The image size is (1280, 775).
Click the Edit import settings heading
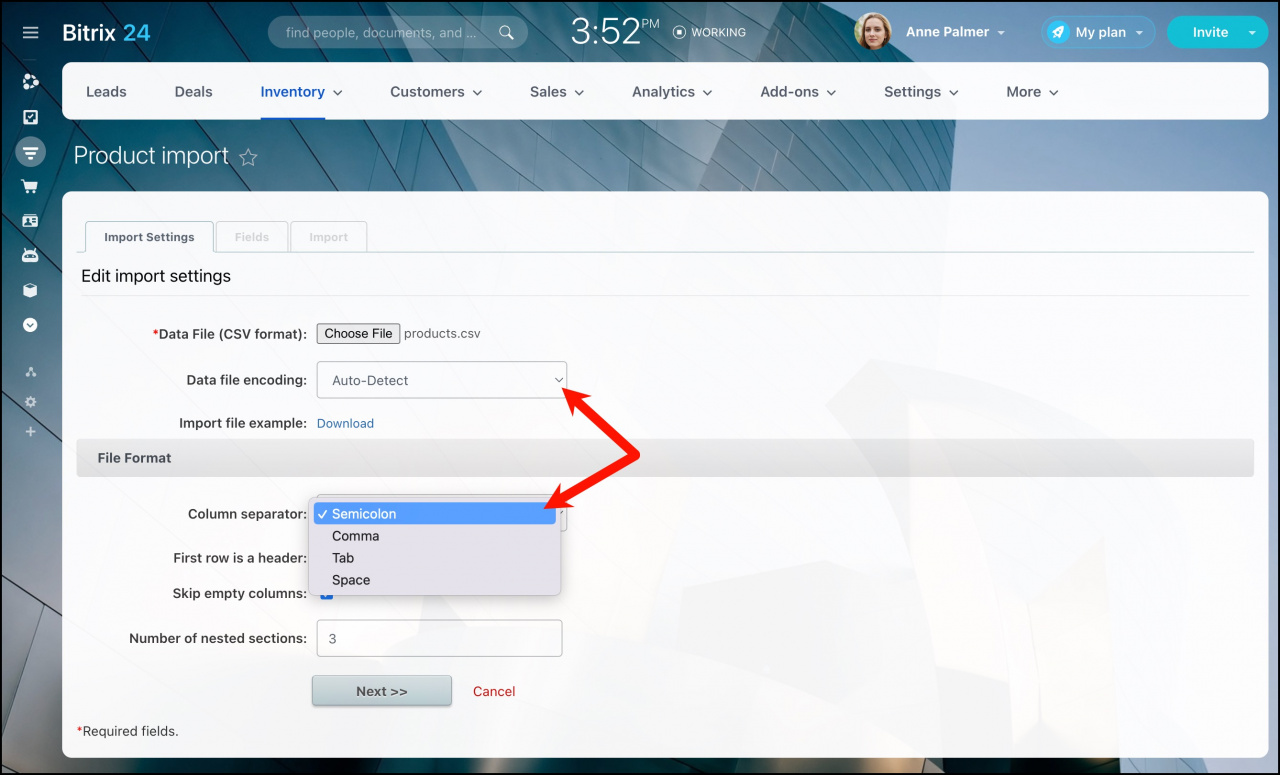click(156, 276)
